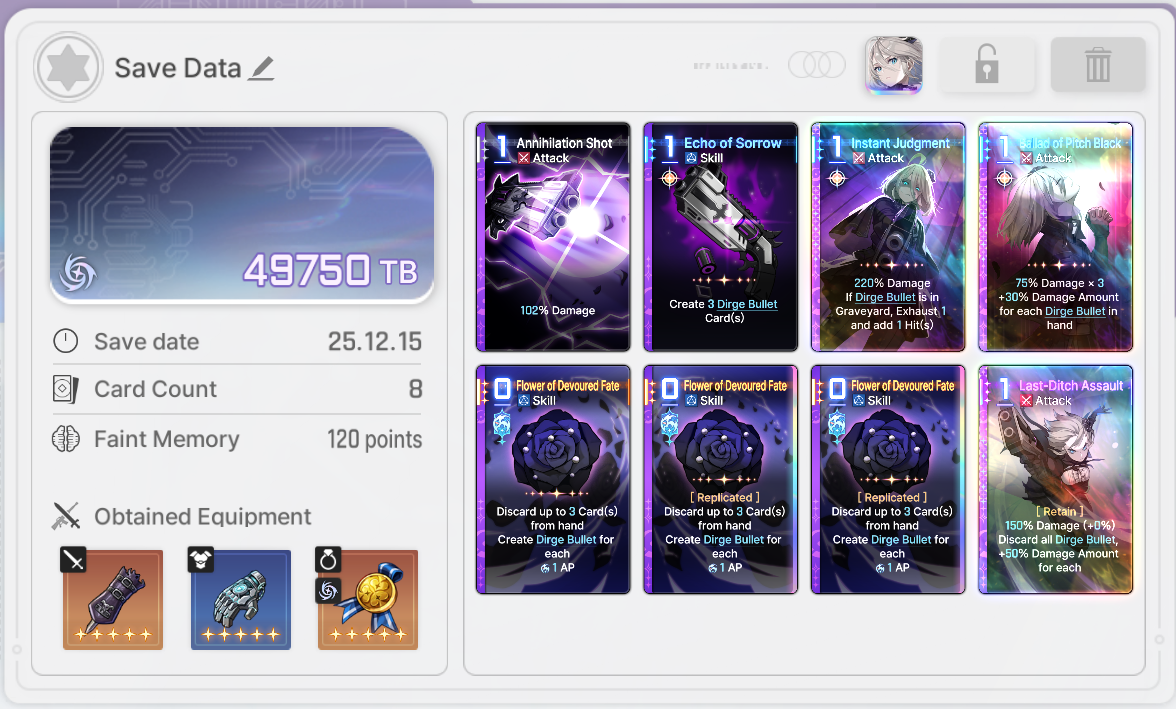
Task: Select the Ballad of Pitch Black card
Action: [x=1055, y=237]
